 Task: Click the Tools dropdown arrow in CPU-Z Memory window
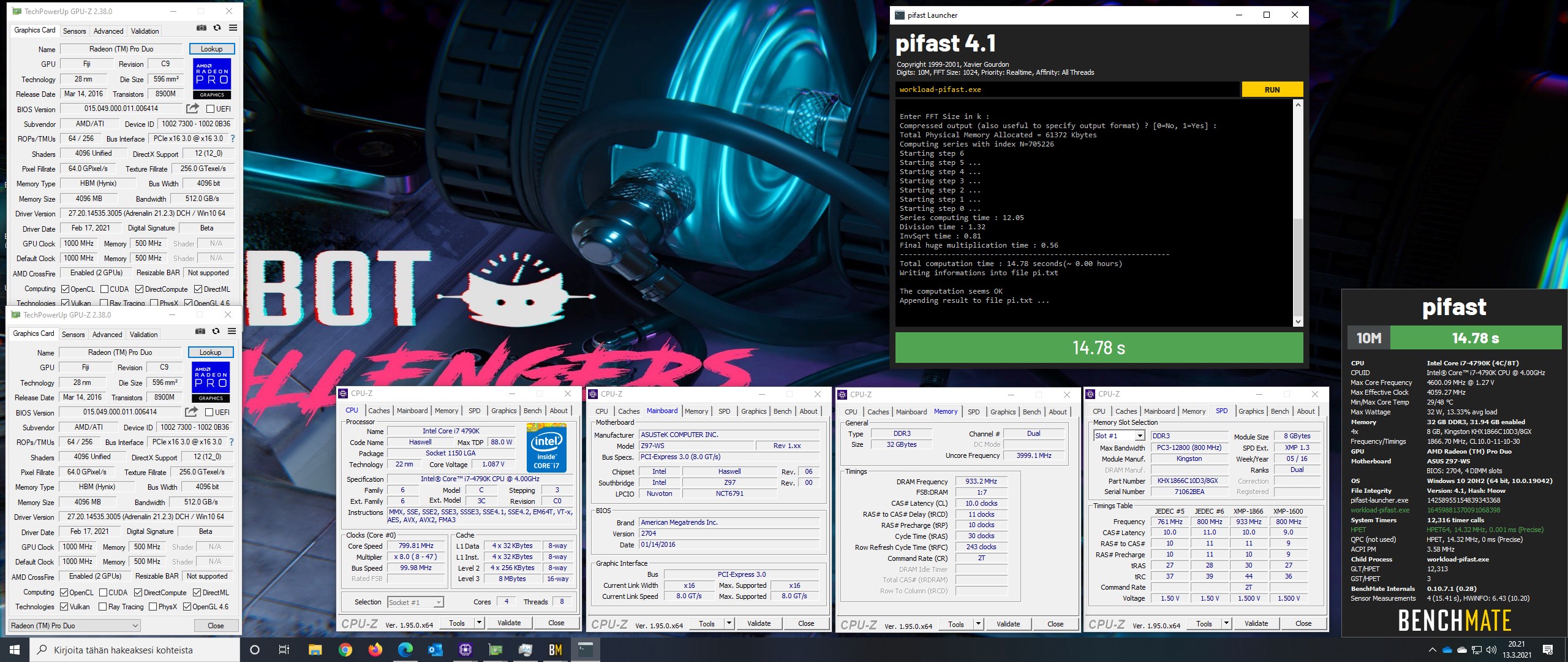click(978, 624)
